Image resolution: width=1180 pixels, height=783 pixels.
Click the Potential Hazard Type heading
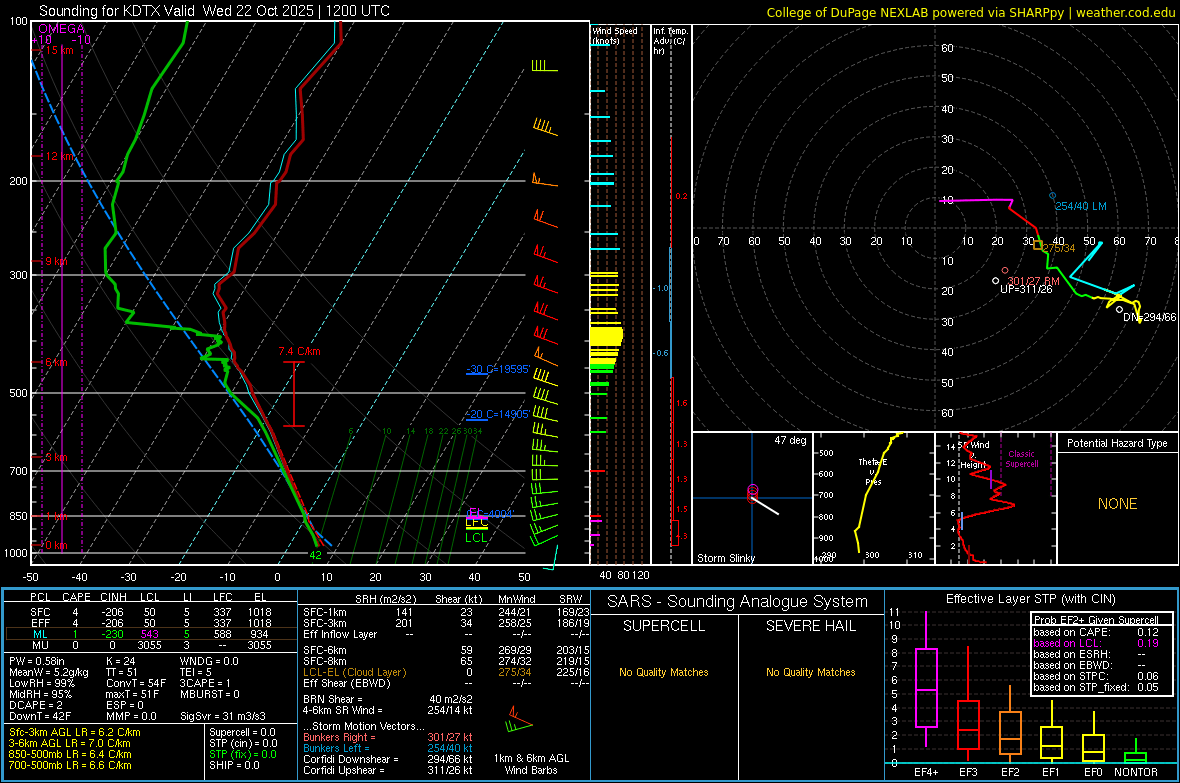click(1117, 443)
